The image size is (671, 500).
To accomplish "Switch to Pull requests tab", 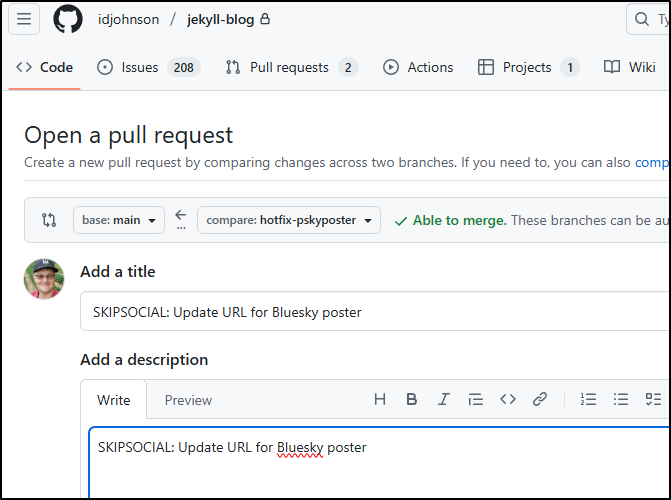I will pyautogui.click(x=290, y=67).
